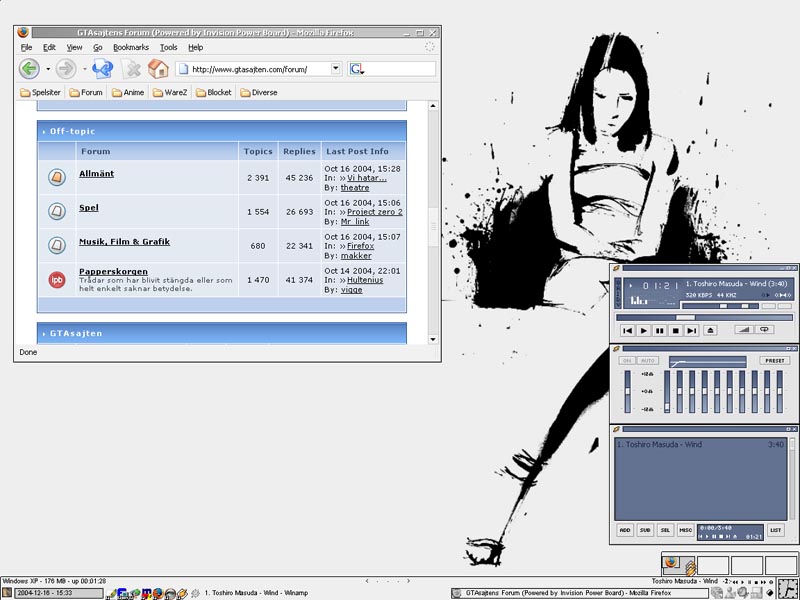Screen dimensions: 800x600
Task: Click the Reload page icon in Firefox
Action: click(x=103, y=69)
